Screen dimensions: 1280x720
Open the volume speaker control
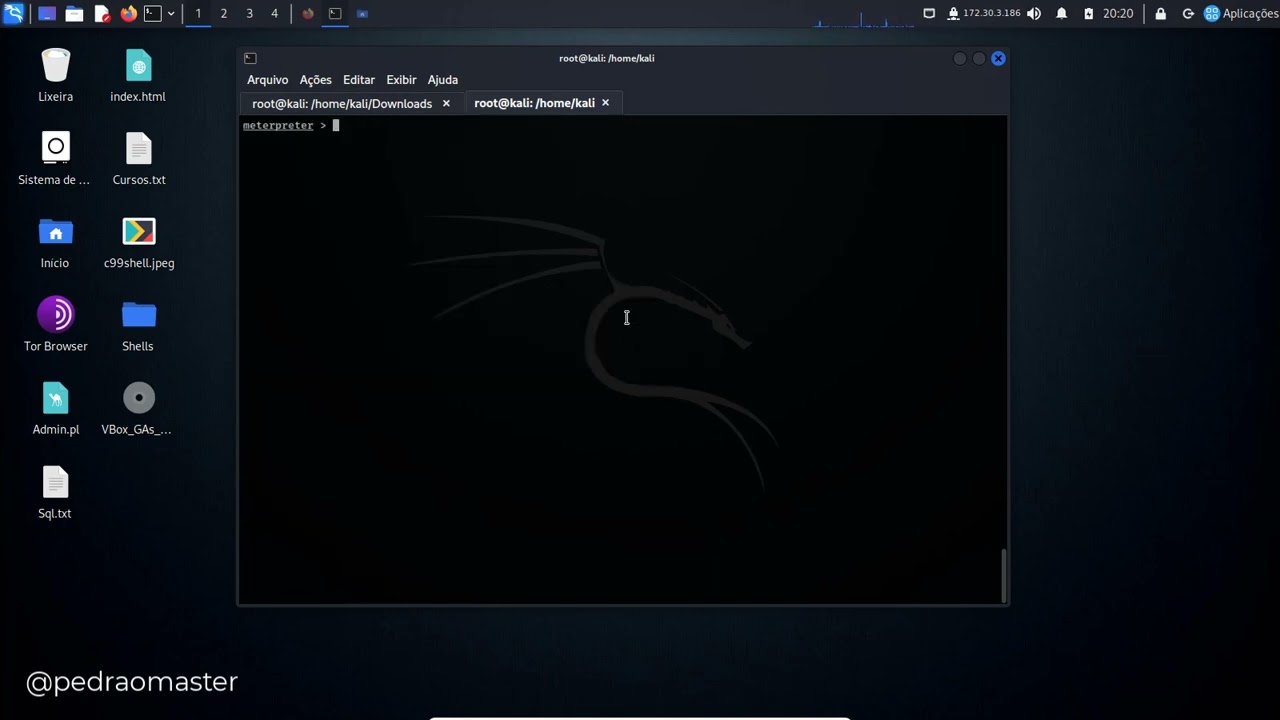tap(1034, 14)
